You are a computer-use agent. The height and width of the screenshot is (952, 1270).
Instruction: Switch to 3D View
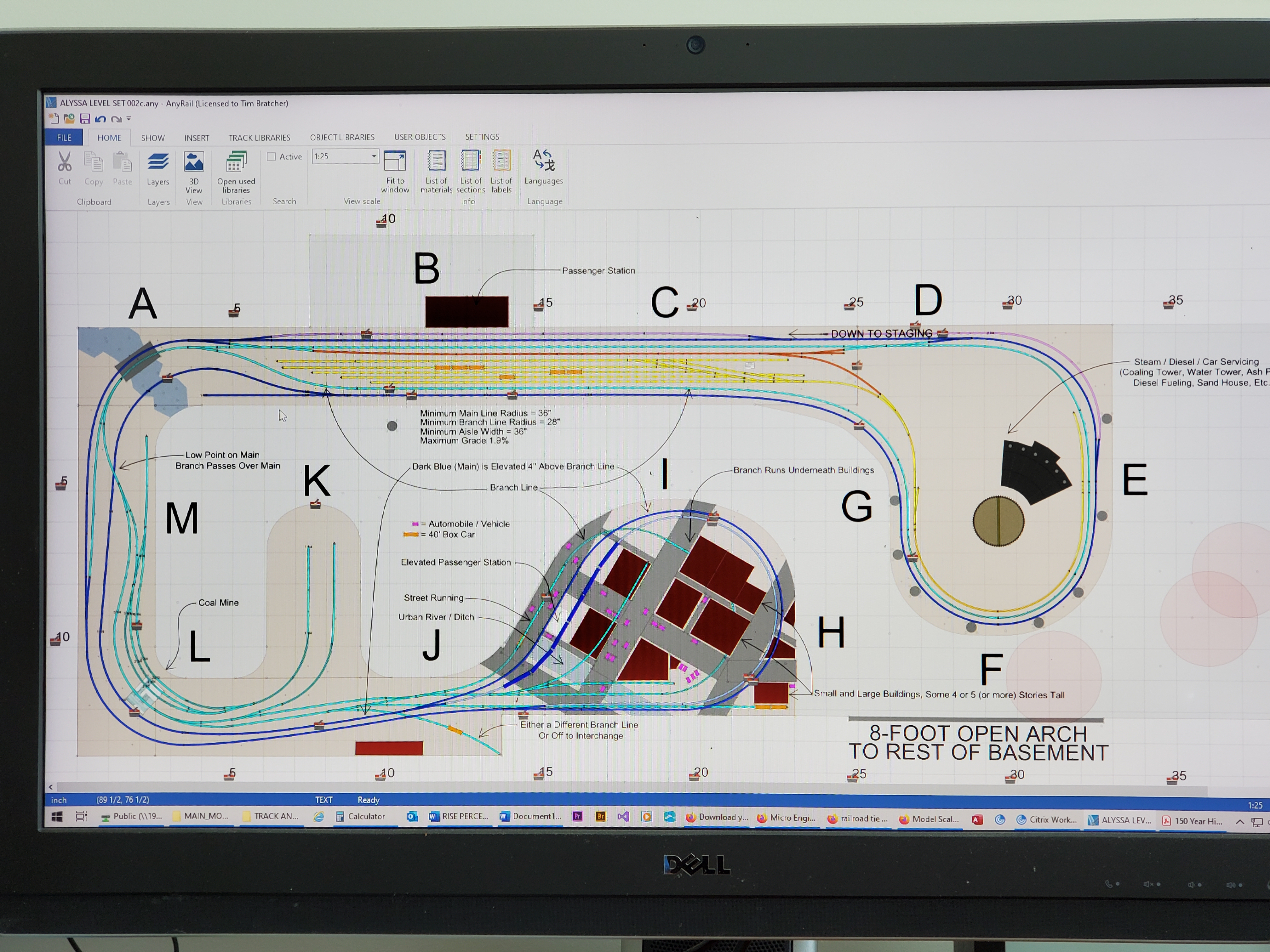(194, 172)
